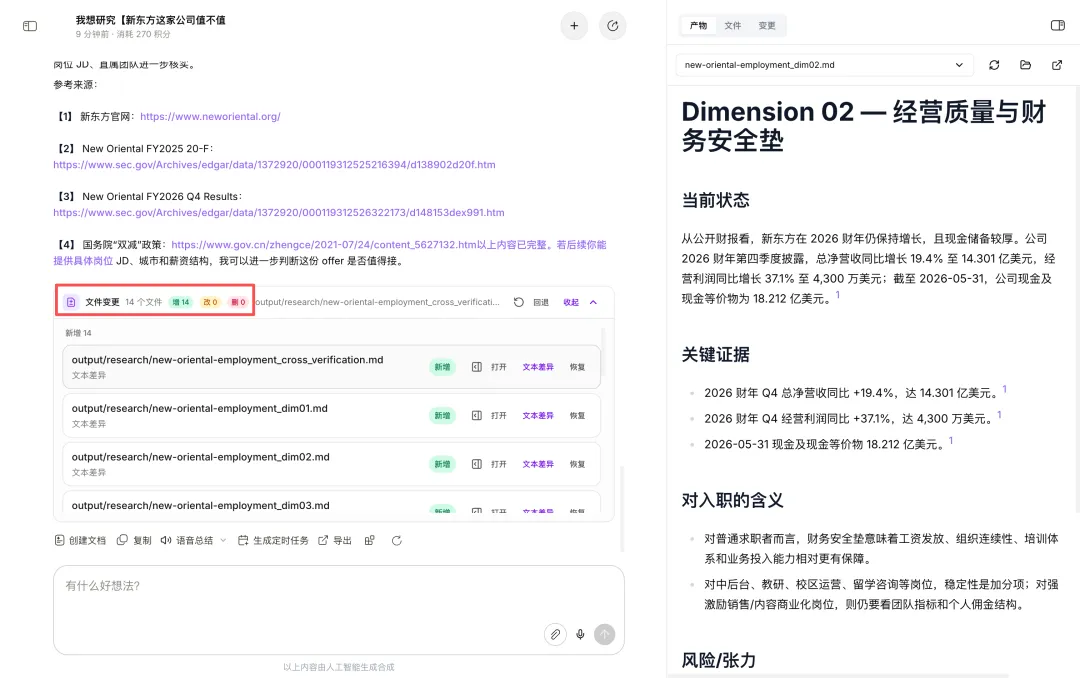
Task: Click the 关键证据 heading
Action: (716, 354)
